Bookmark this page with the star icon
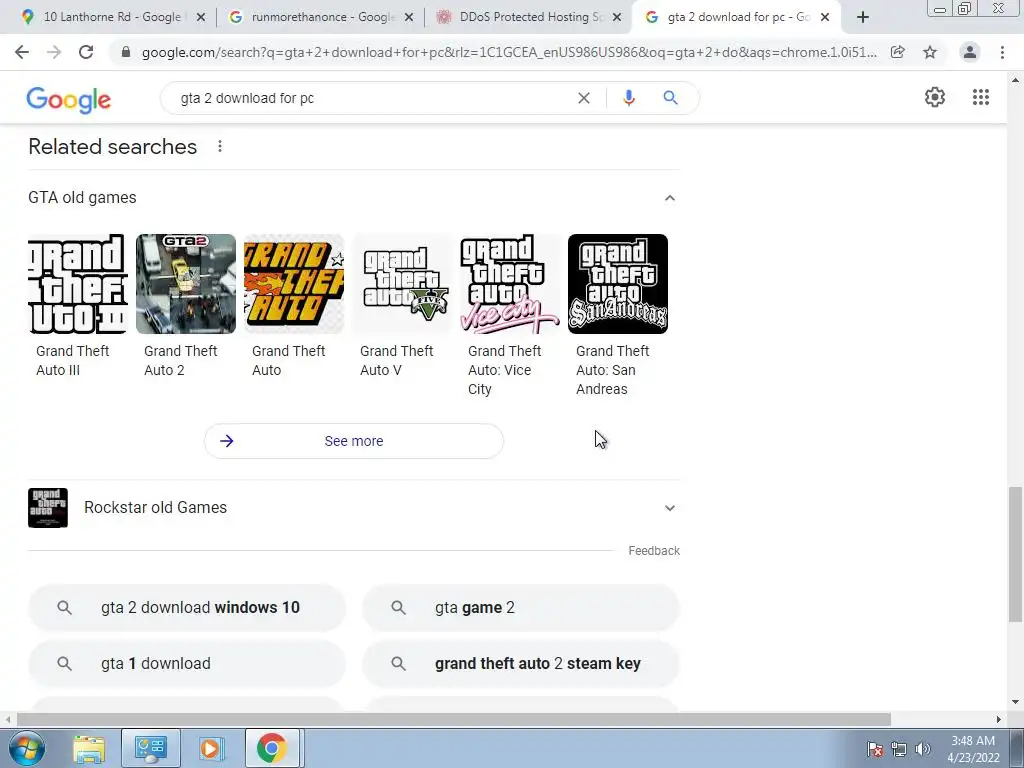The width and height of the screenshot is (1024, 768). [930, 52]
